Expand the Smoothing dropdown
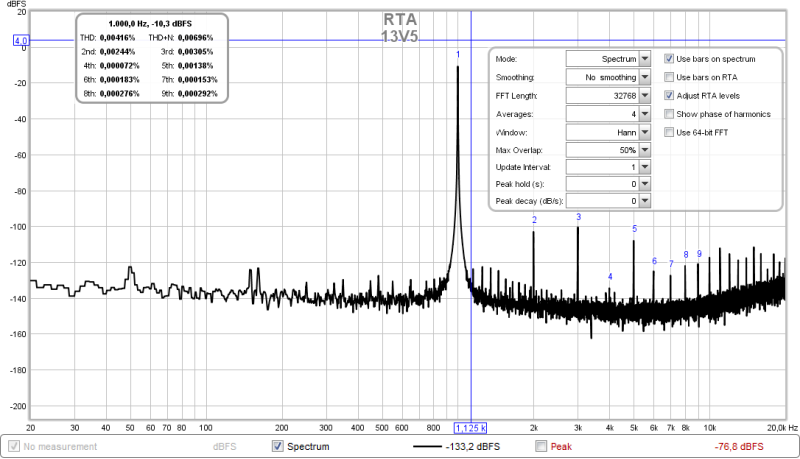The width and height of the screenshot is (800, 459). click(644, 77)
